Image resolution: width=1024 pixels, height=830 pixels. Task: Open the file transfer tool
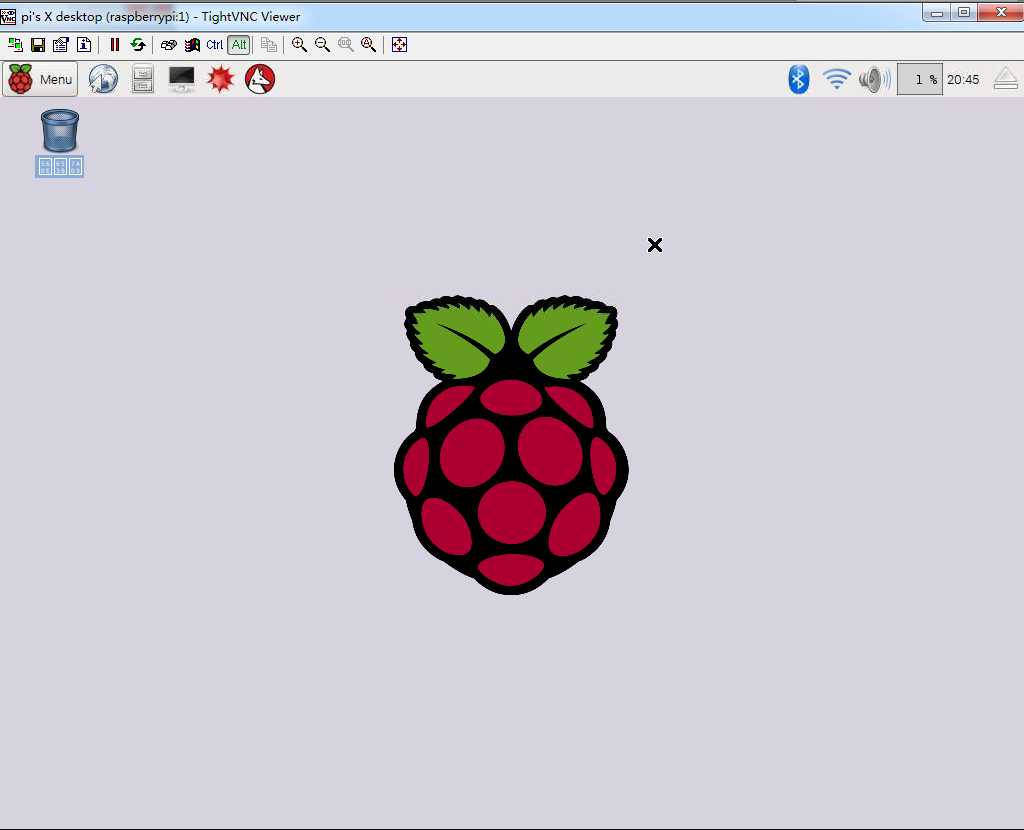coord(268,44)
